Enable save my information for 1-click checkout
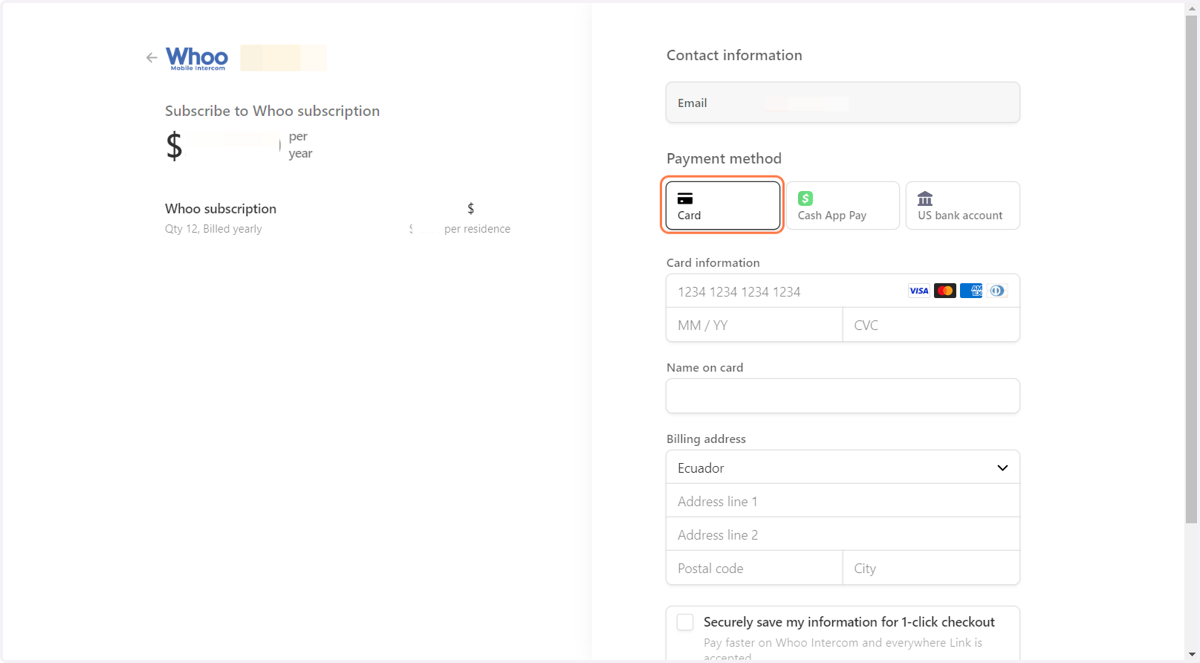The height and width of the screenshot is (663, 1200). coord(685,622)
